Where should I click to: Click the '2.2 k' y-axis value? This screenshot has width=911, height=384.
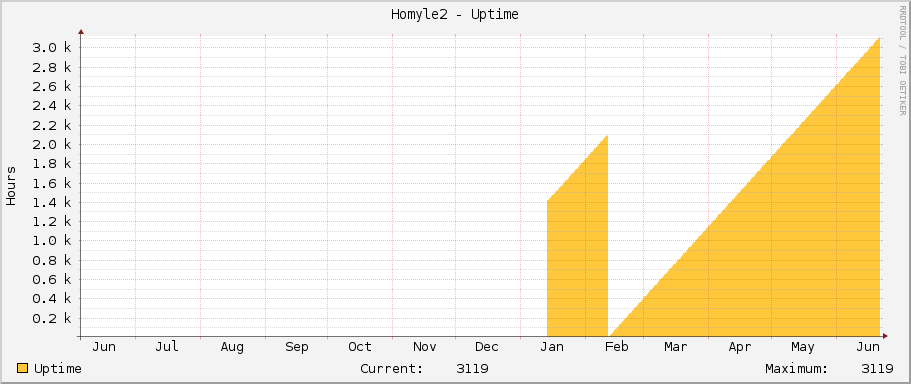tap(51, 125)
